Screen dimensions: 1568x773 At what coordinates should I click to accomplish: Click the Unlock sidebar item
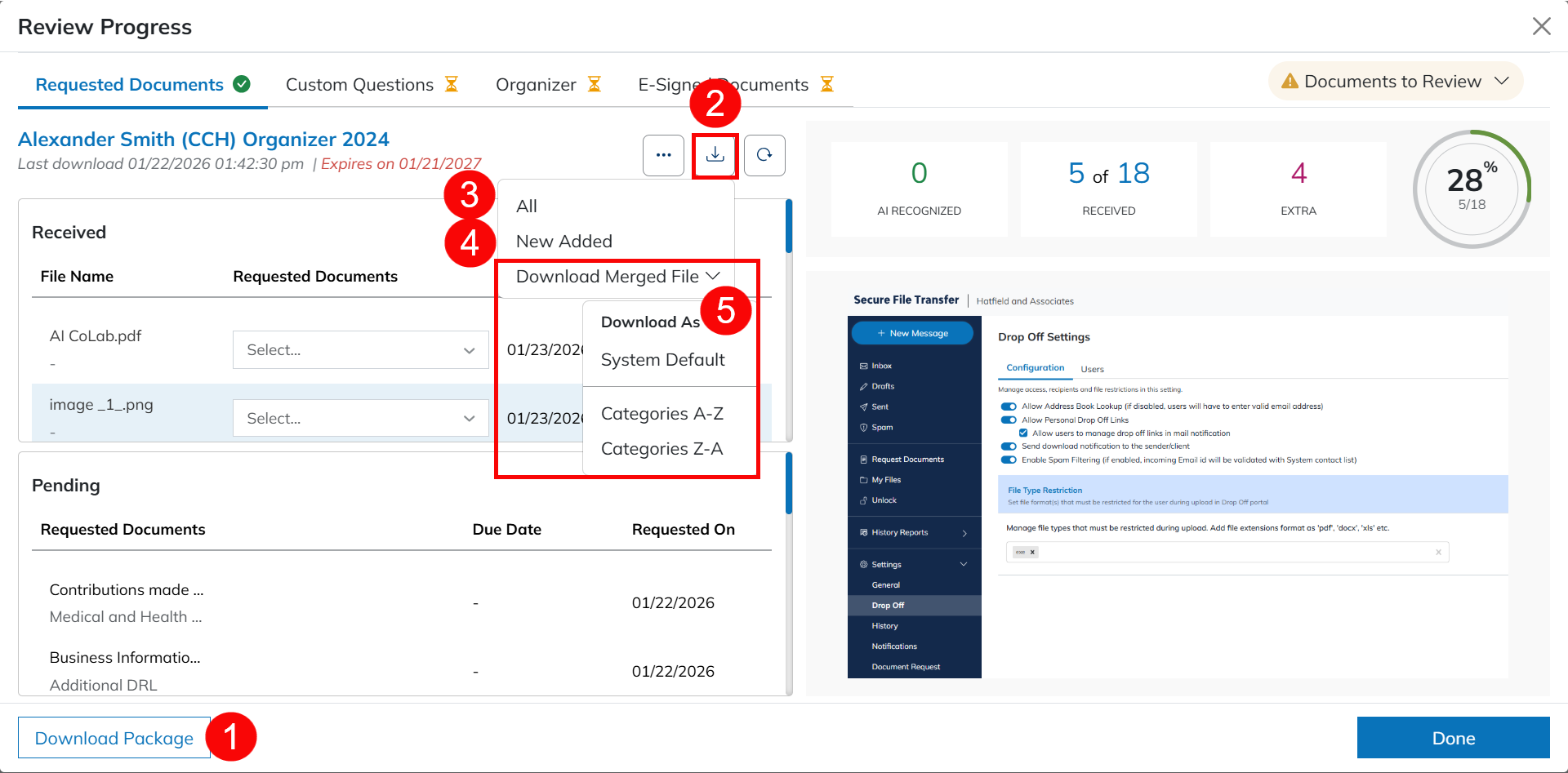pyautogui.click(x=884, y=500)
